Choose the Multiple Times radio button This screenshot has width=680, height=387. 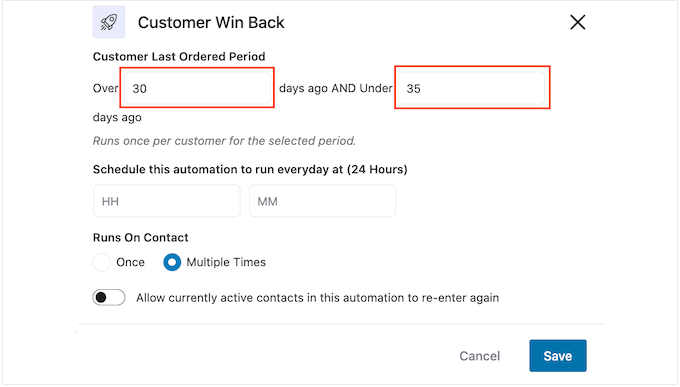click(172, 262)
